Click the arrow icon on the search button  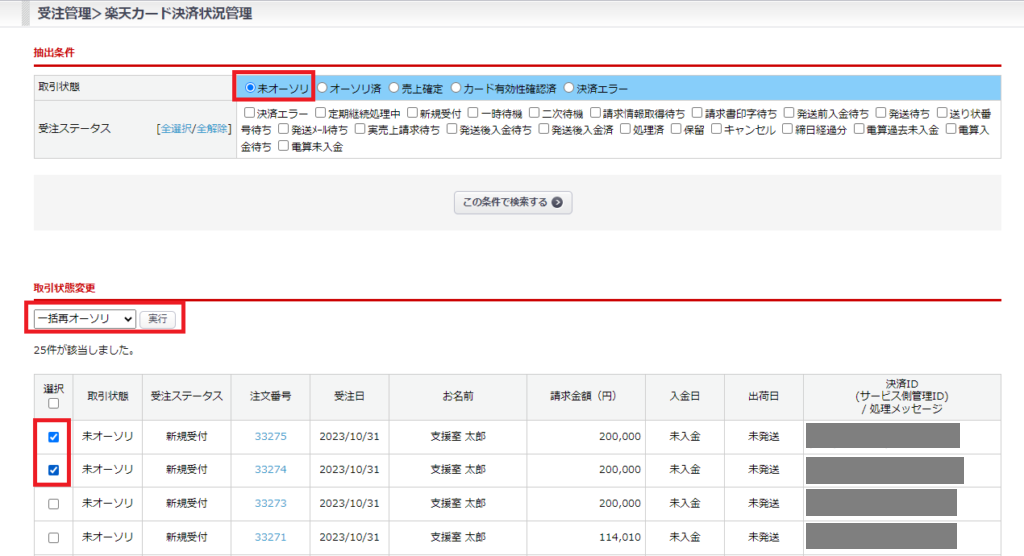coord(557,202)
